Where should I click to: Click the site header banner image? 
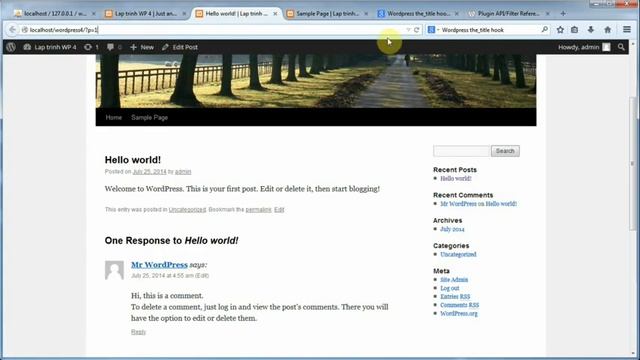pyautogui.click(x=316, y=81)
